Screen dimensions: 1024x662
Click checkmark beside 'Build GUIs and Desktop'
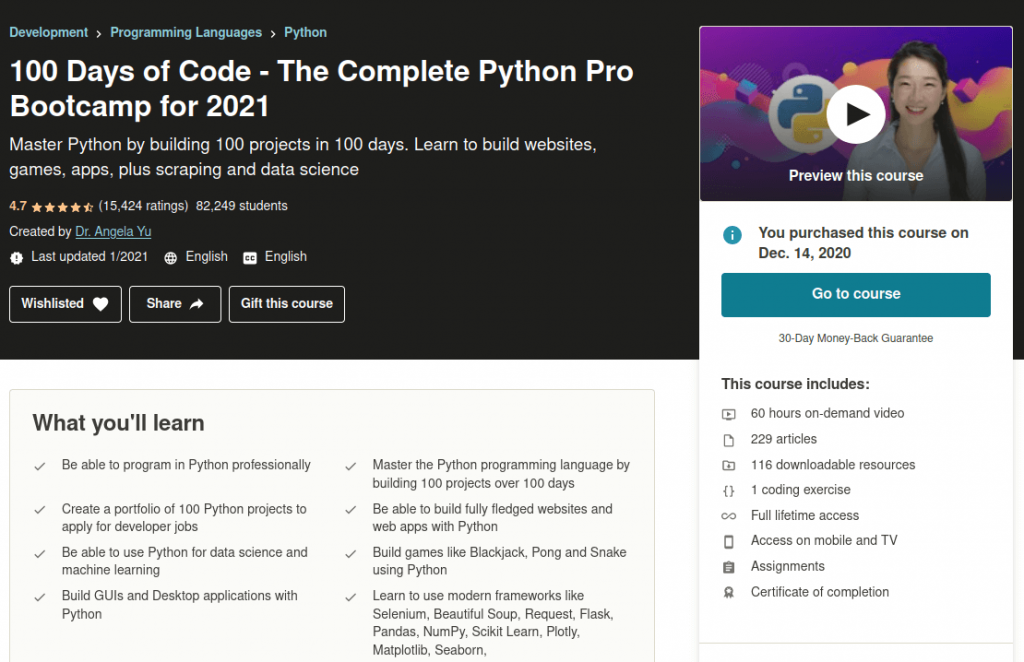point(40,597)
